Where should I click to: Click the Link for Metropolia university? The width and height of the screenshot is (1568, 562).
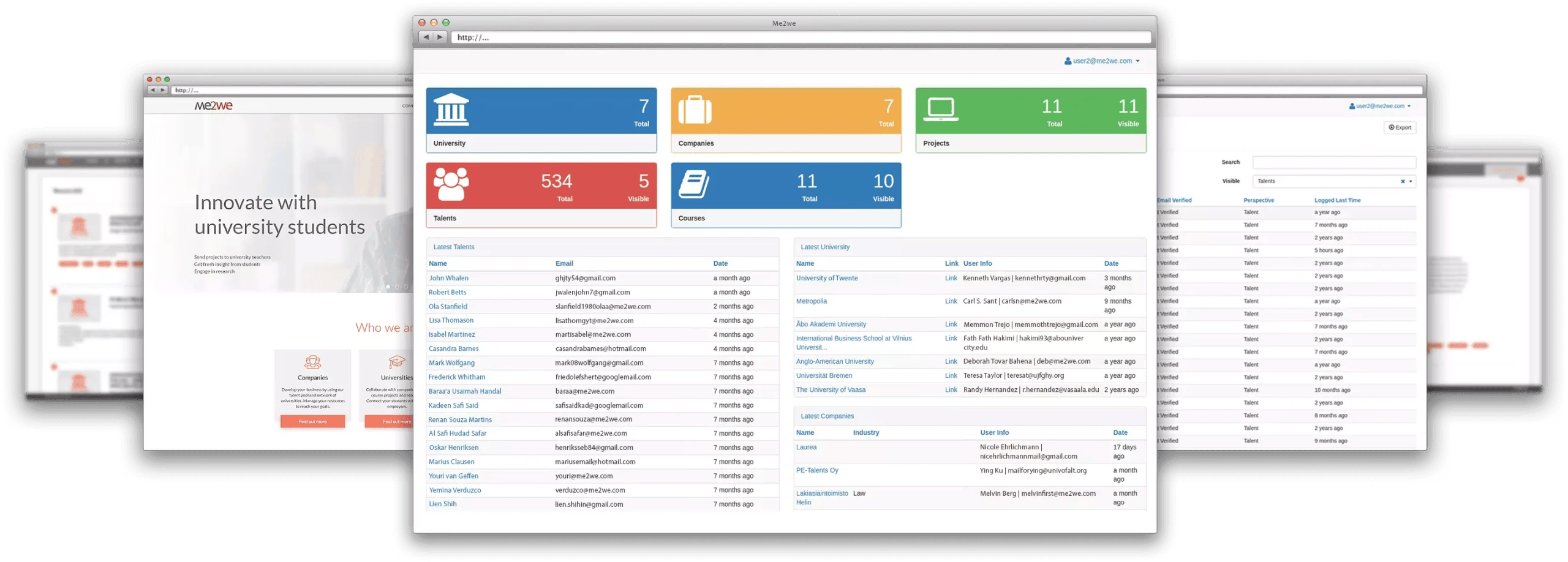(951, 301)
